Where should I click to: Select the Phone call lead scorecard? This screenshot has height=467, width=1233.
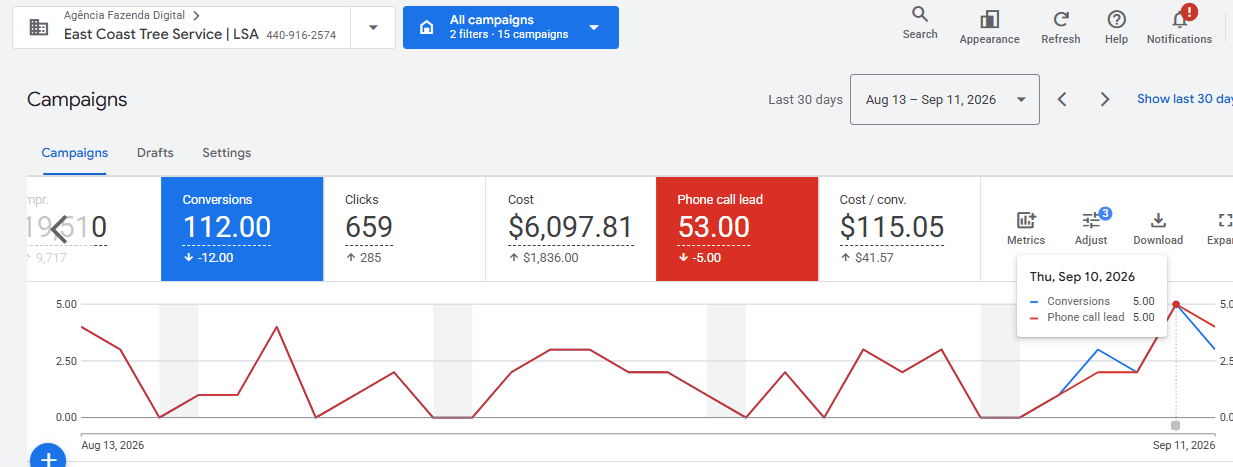coord(737,229)
